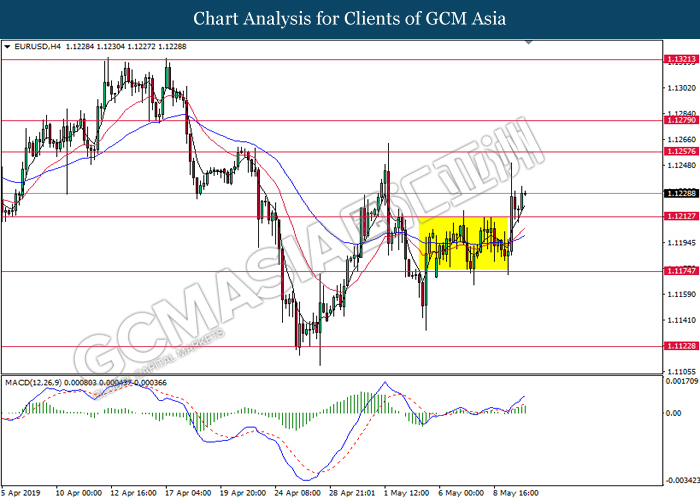Click the 0.00 MACD axis value
Screen dimensions: 700x500
673,413
